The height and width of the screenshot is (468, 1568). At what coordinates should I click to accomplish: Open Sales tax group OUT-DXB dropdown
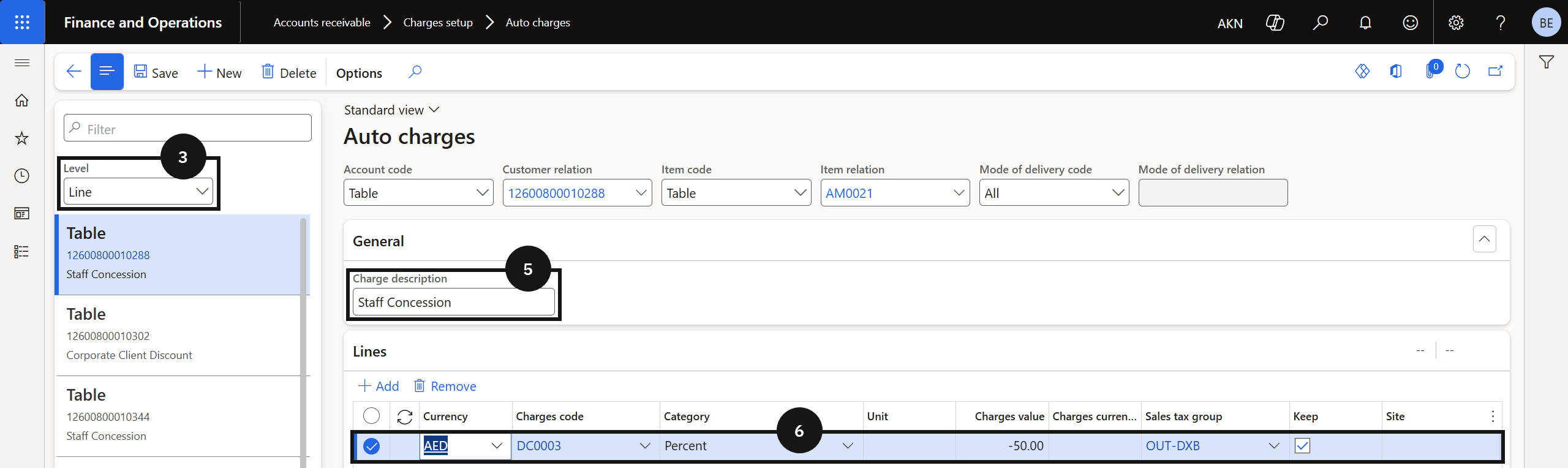pyautogui.click(x=1274, y=446)
